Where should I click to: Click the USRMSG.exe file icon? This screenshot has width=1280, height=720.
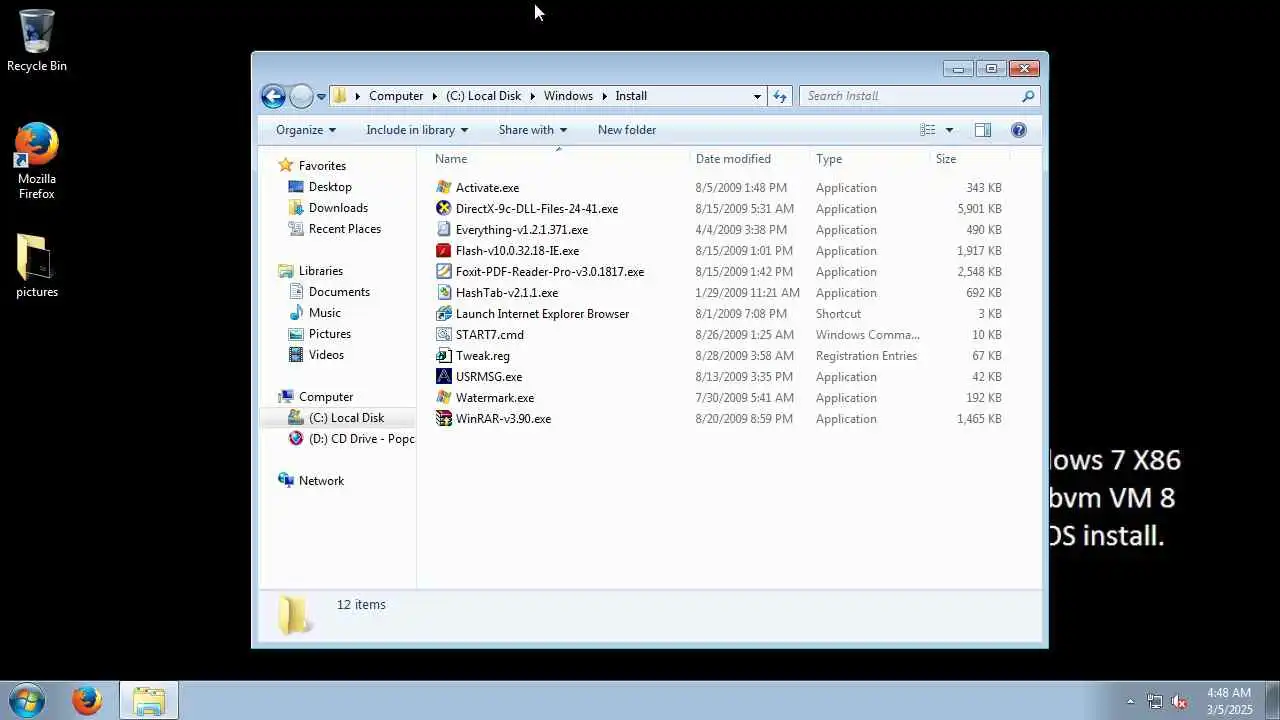(x=444, y=376)
